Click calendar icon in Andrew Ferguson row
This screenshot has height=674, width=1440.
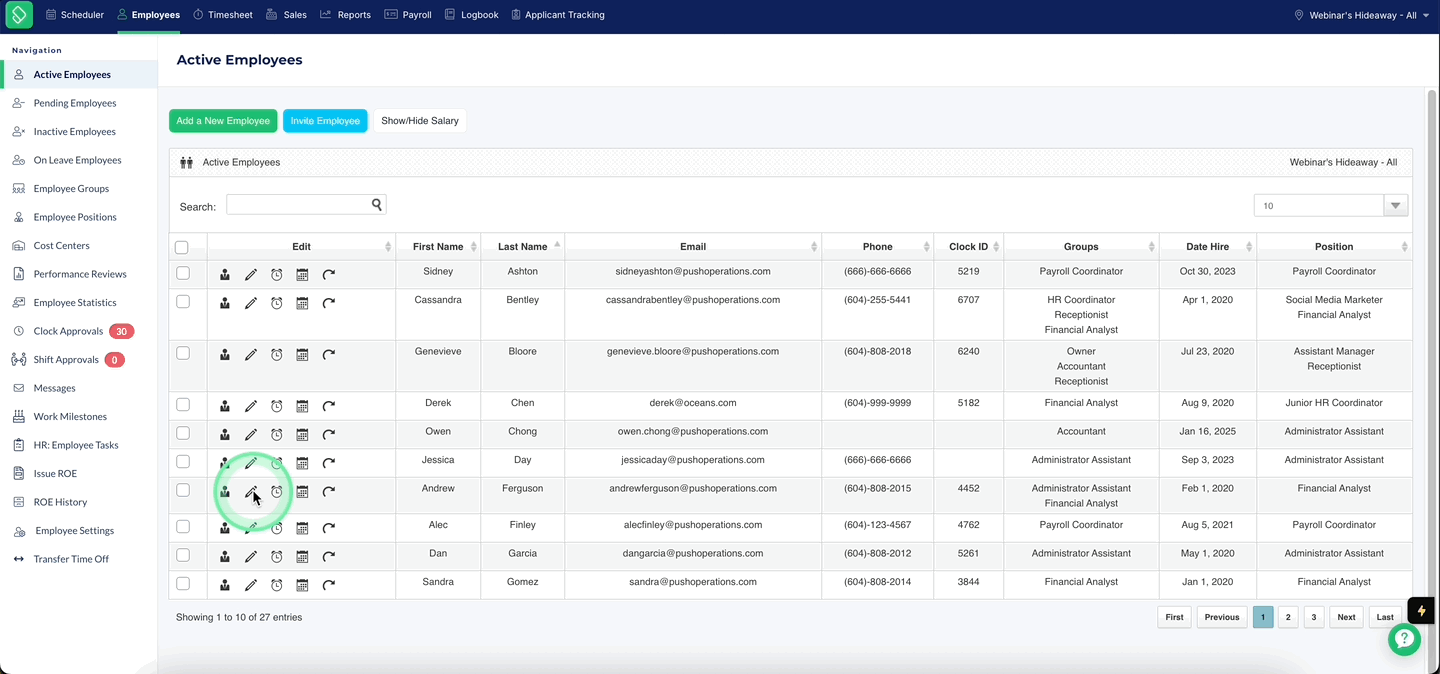pyautogui.click(x=302, y=491)
